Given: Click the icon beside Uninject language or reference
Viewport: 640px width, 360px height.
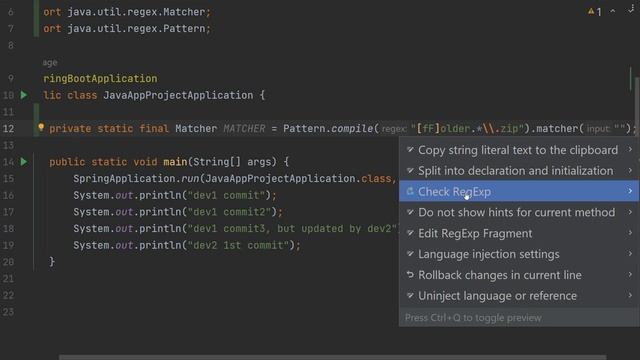Looking at the screenshot, I should coord(410,296).
